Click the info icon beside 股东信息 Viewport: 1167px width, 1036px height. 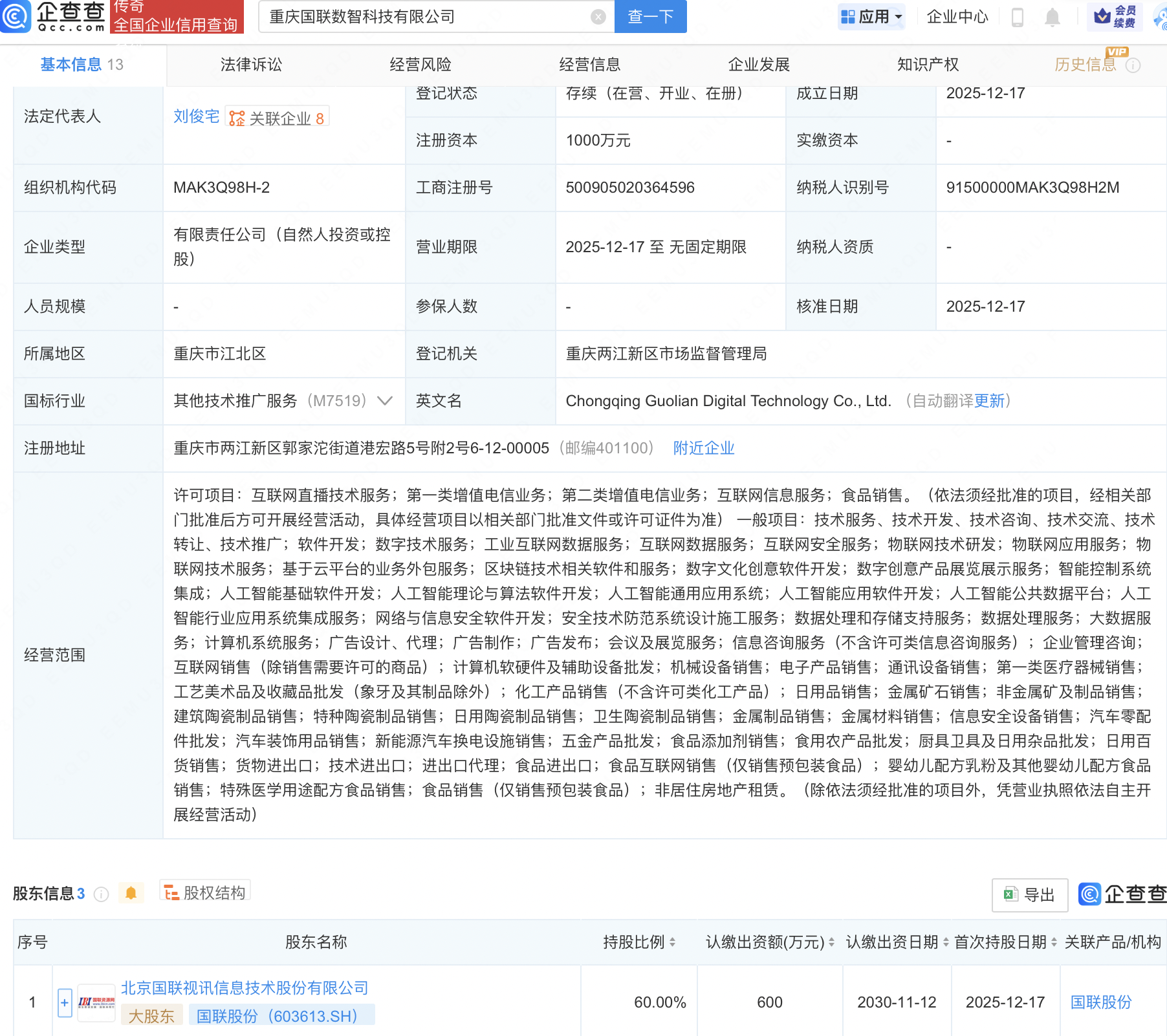tap(101, 894)
